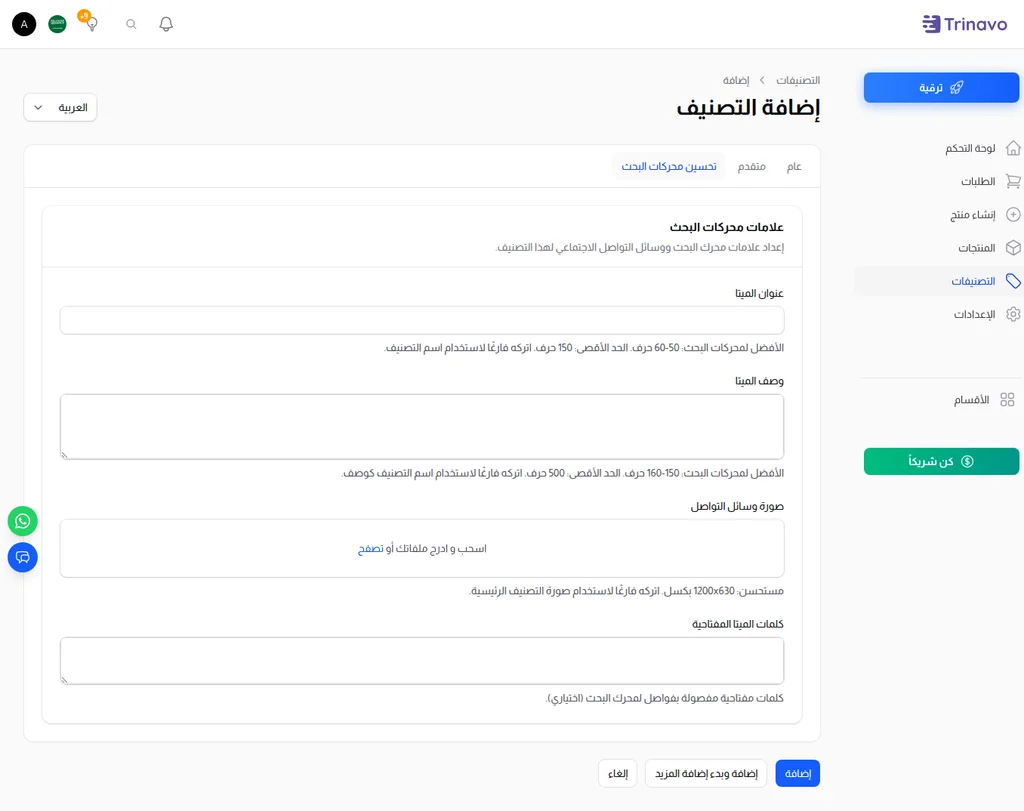
Task: Click the صورة وسائل التواصل upload dropzone
Action: [x=422, y=549]
